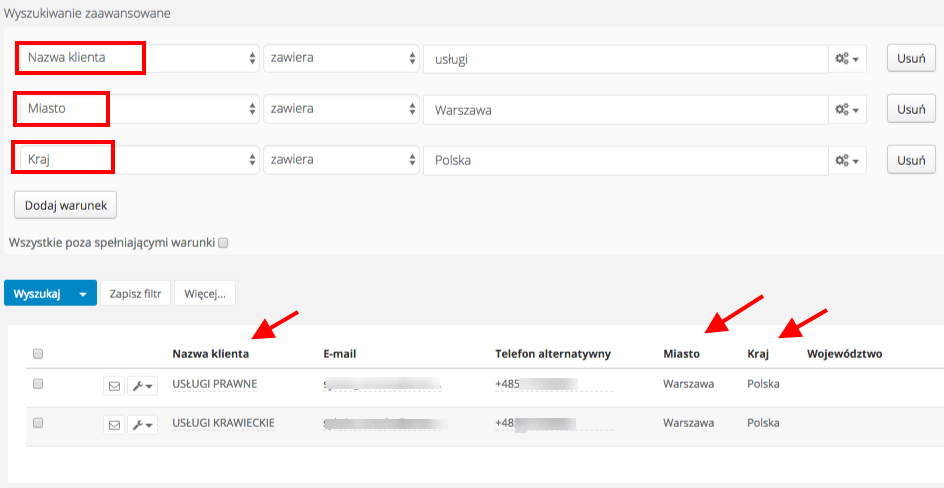Open the 'Kraj' field dropdown

pos(140,160)
